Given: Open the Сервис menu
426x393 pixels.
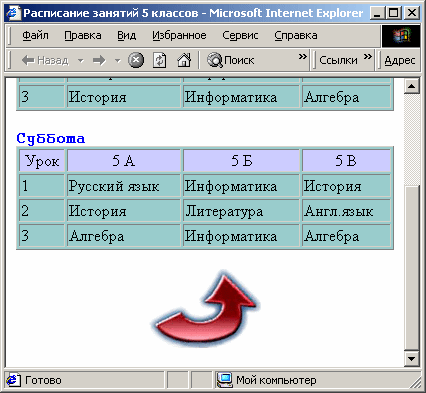Looking at the screenshot, I should [x=240, y=35].
